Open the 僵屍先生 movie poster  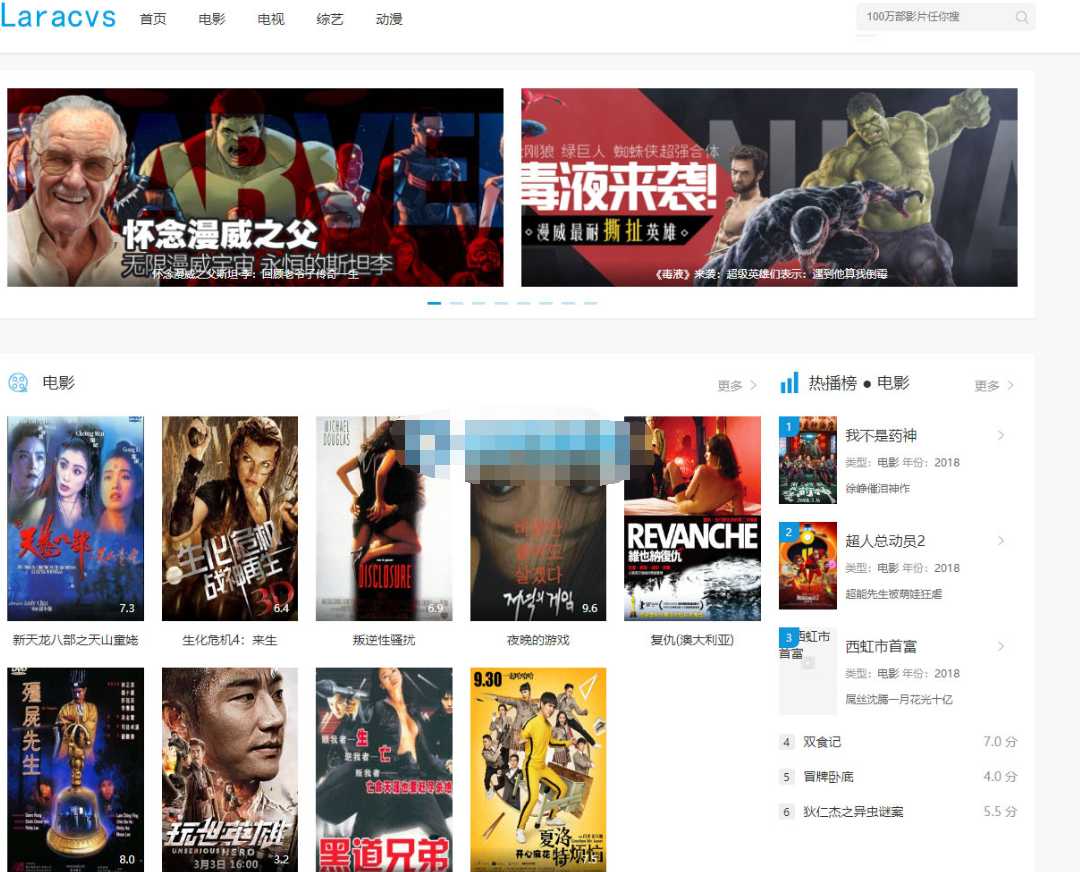click(x=76, y=769)
